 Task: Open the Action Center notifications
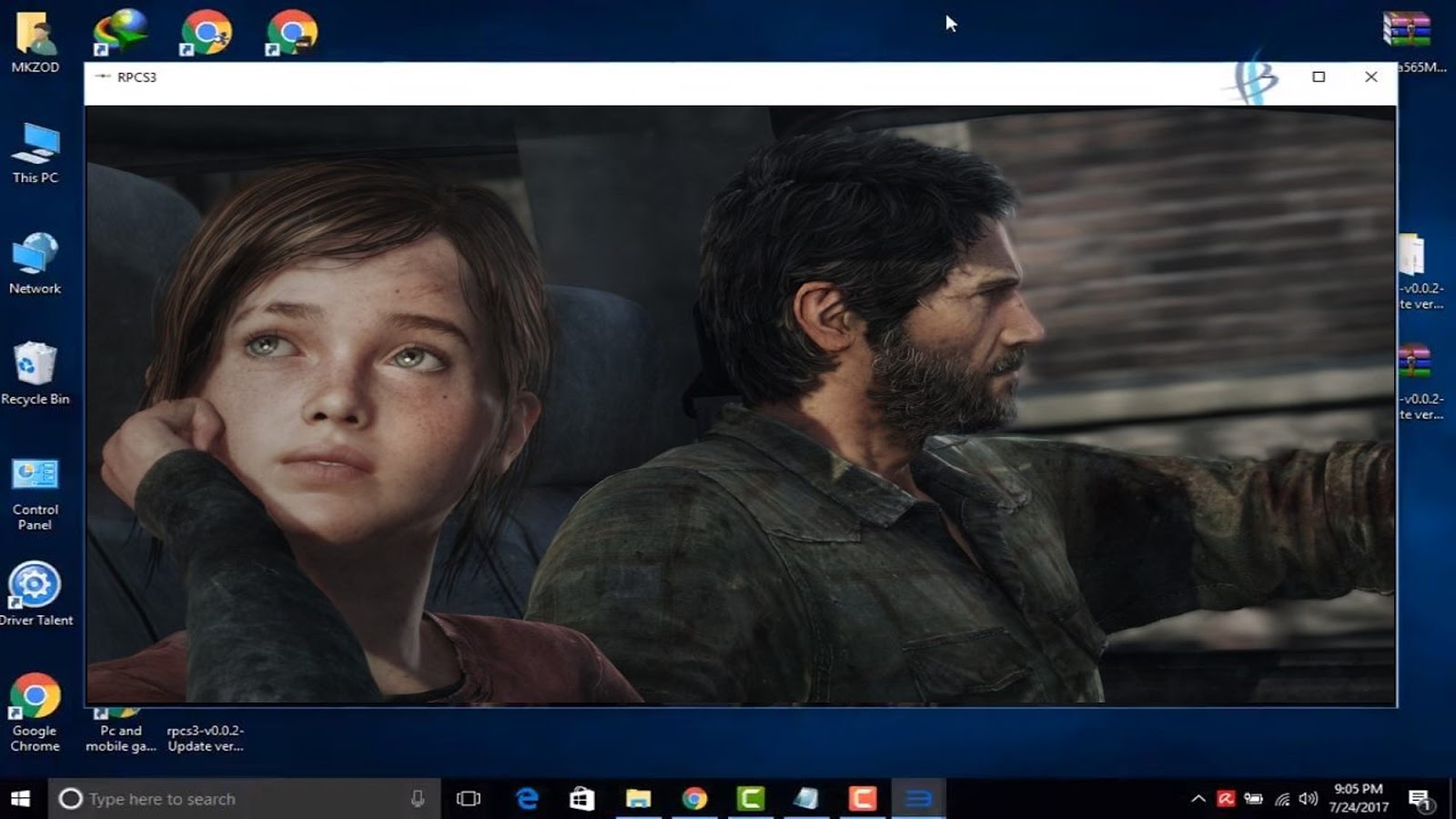coord(1421,801)
